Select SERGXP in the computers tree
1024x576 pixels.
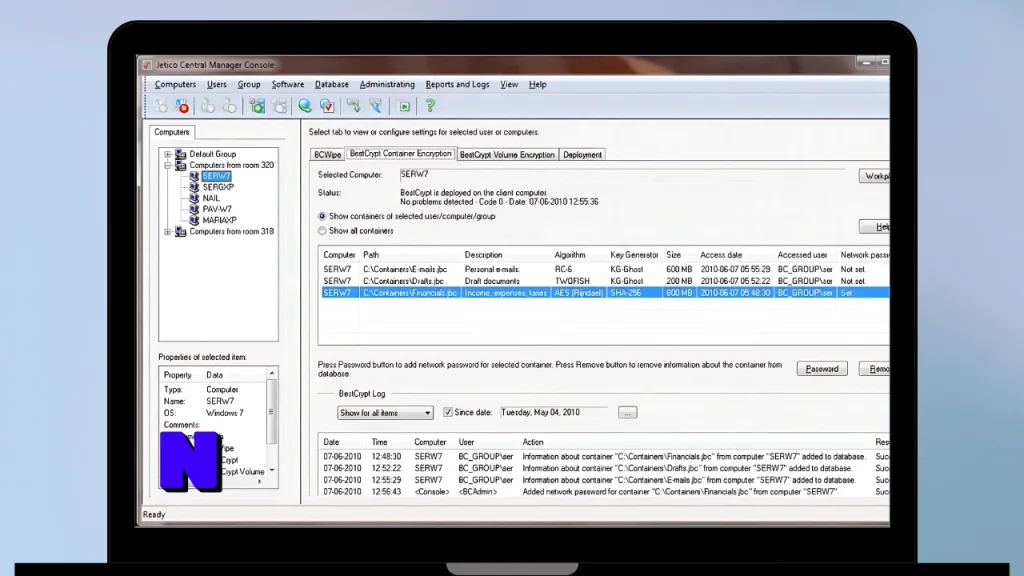218,187
